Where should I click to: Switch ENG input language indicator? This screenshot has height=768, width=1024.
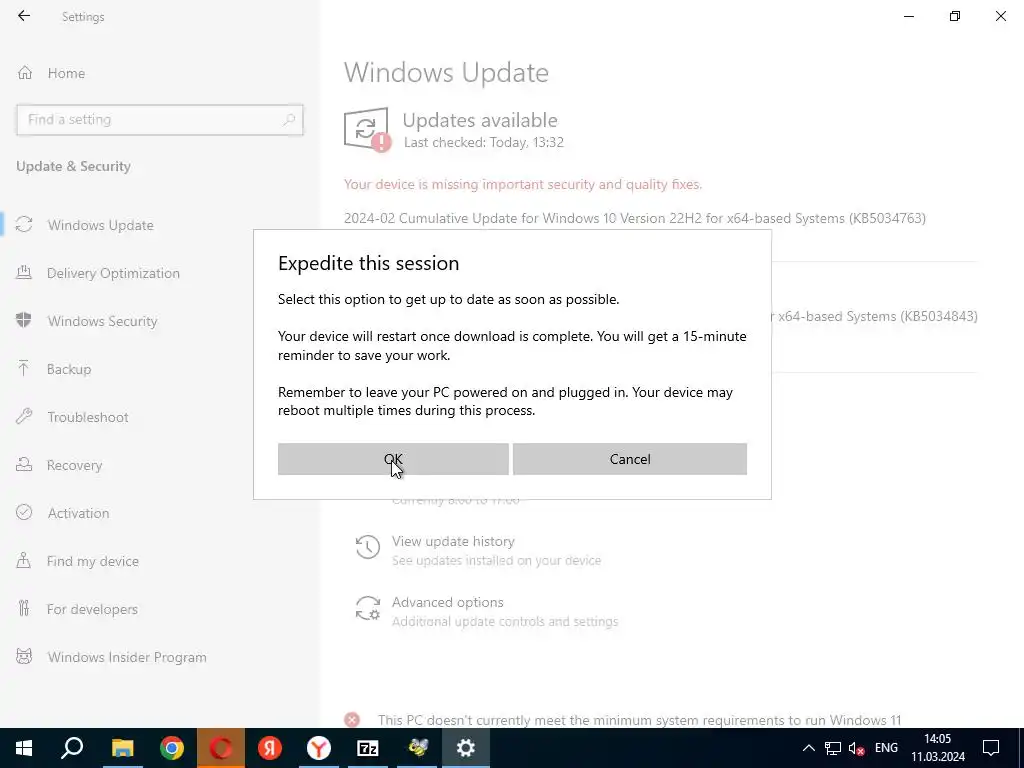point(886,748)
